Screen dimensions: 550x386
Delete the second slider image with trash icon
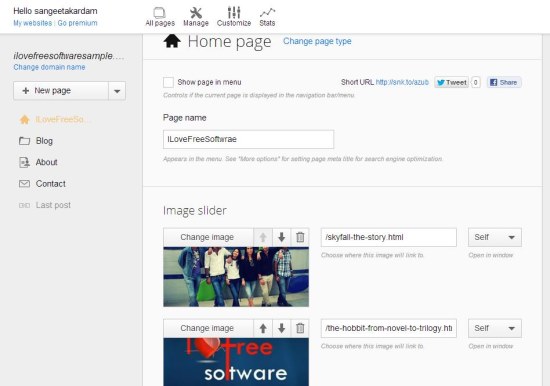click(x=300, y=328)
